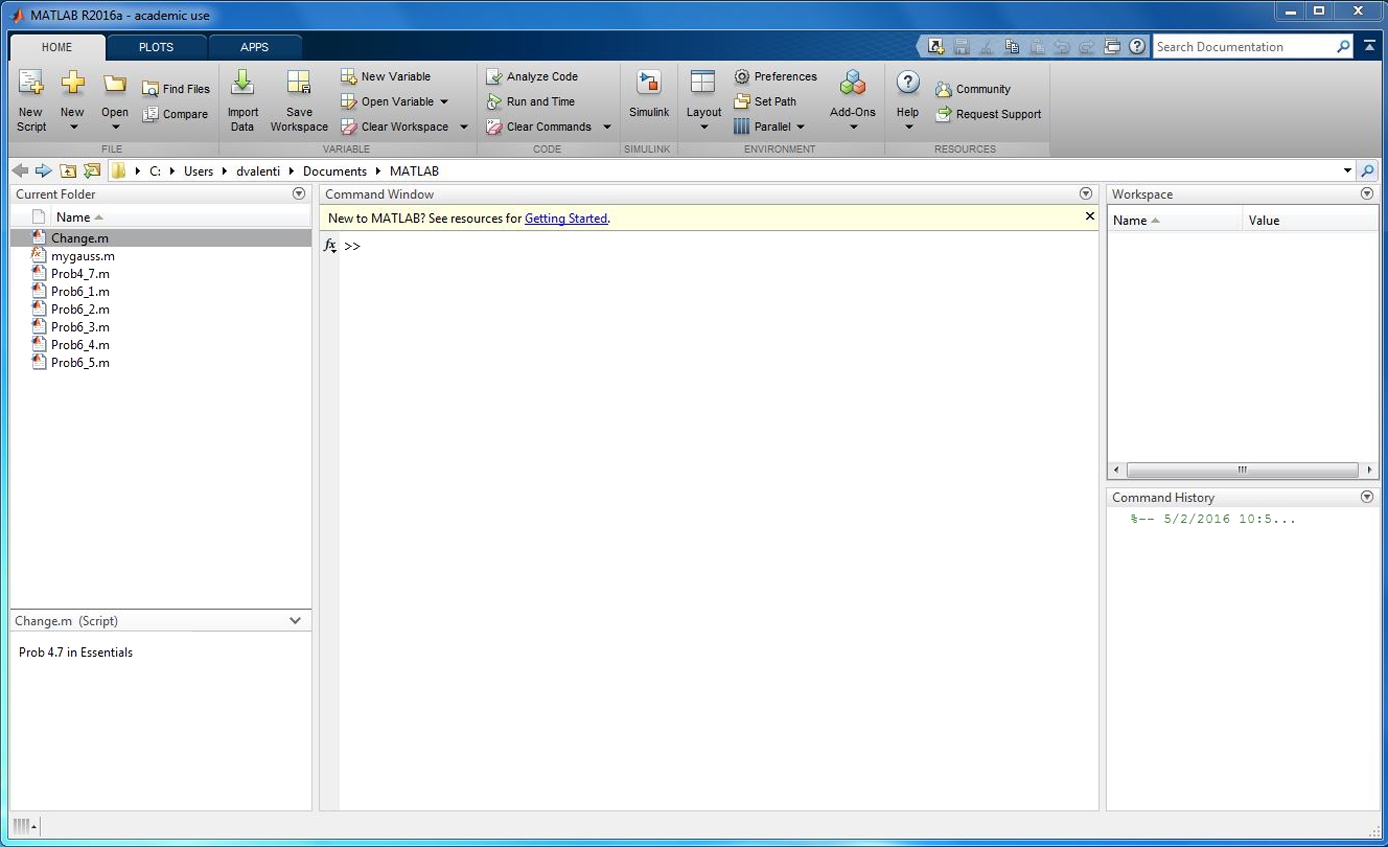Click Run and Time
Viewport: 1388px width, 847px height.
530,102
